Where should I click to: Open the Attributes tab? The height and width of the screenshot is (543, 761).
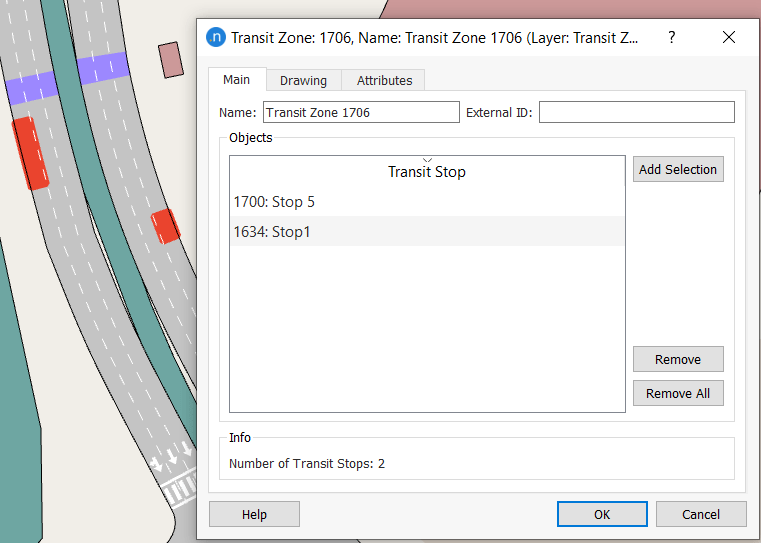pyautogui.click(x=384, y=81)
